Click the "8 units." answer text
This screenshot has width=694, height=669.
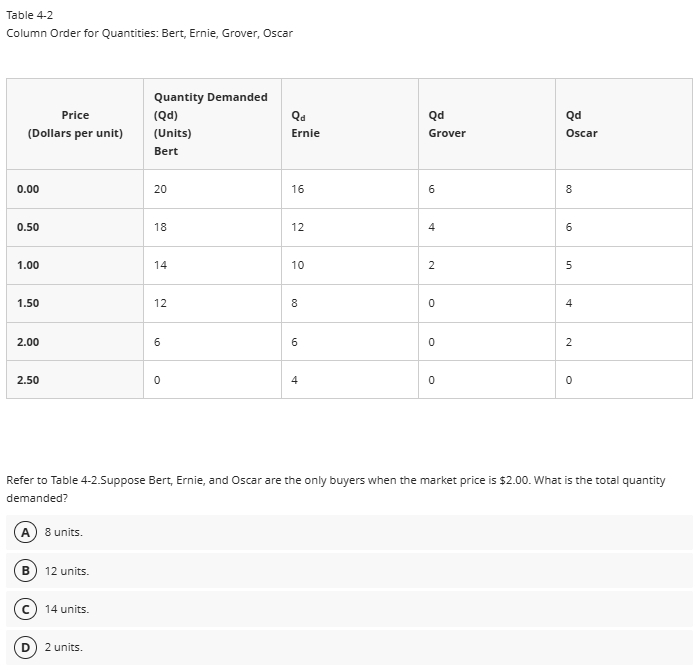(64, 532)
